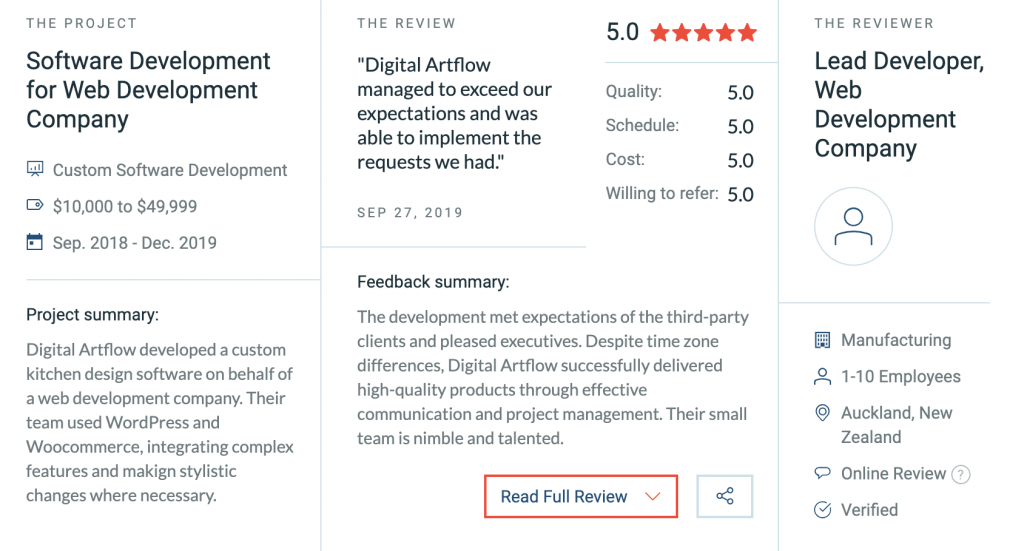Select the Custom Software Development label
The image size is (1024, 551).
pos(170,170)
